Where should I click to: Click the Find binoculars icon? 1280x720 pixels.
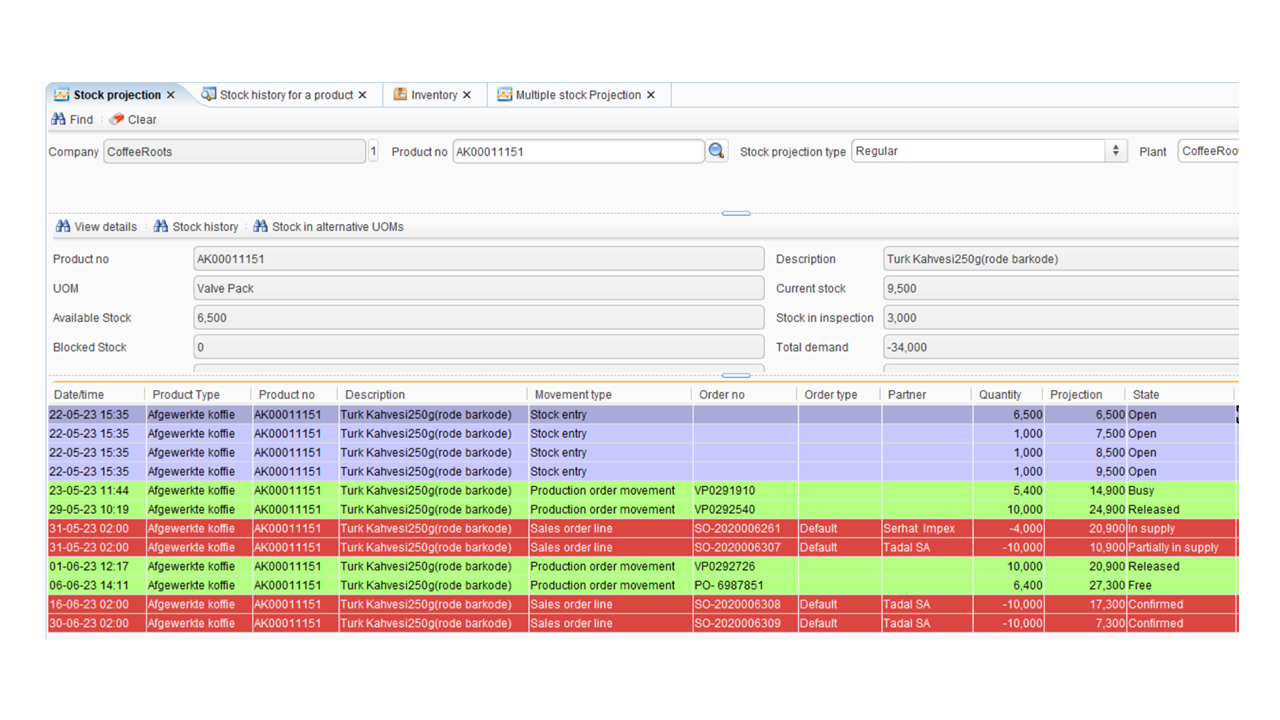[59, 119]
